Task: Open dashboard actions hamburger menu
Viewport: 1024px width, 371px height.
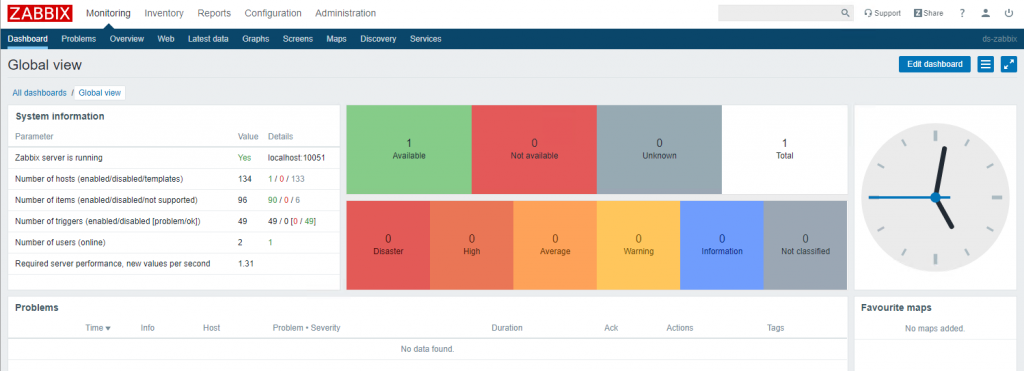Action: [985, 64]
